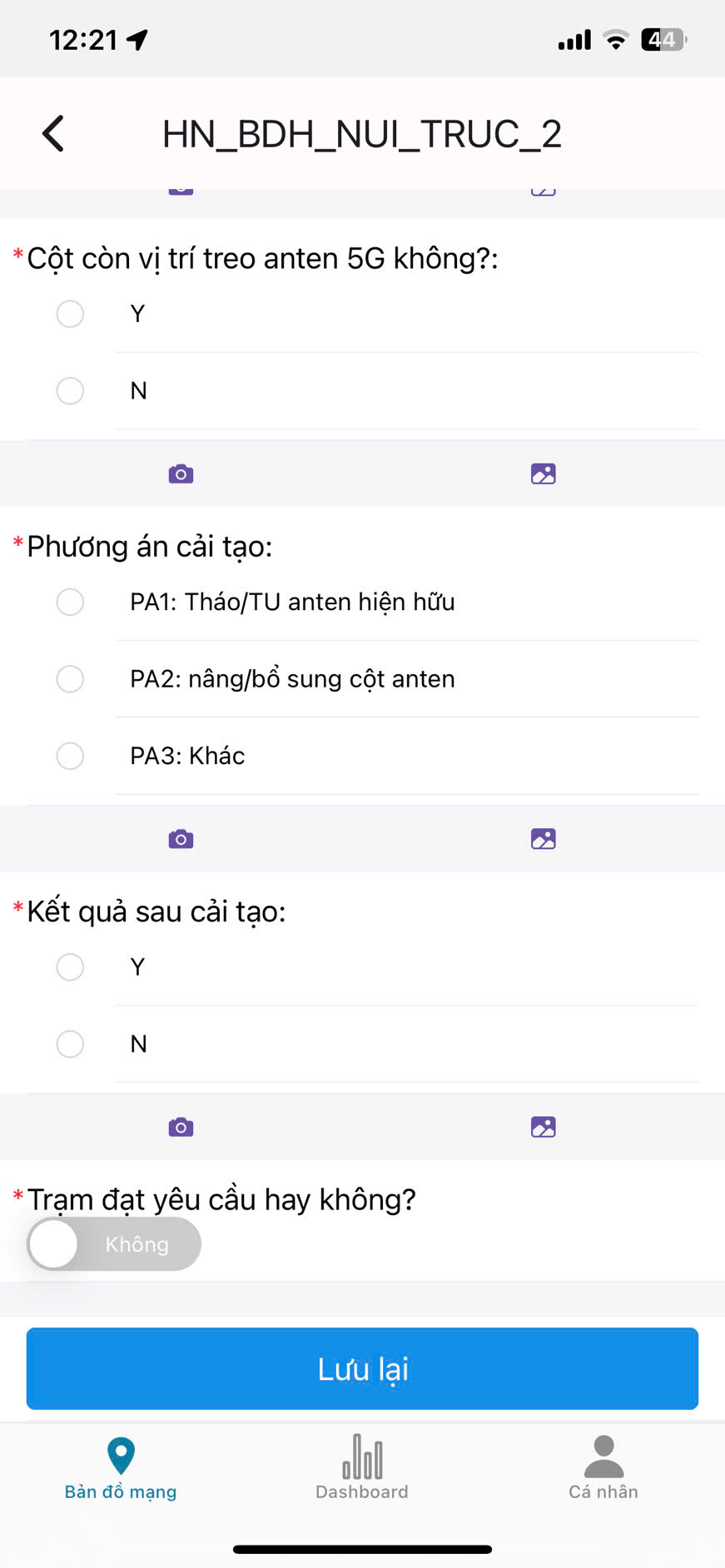Choose PA1: Tháo/TU anten hiện hữu
The height and width of the screenshot is (1568, 725).
coord(70,602)
